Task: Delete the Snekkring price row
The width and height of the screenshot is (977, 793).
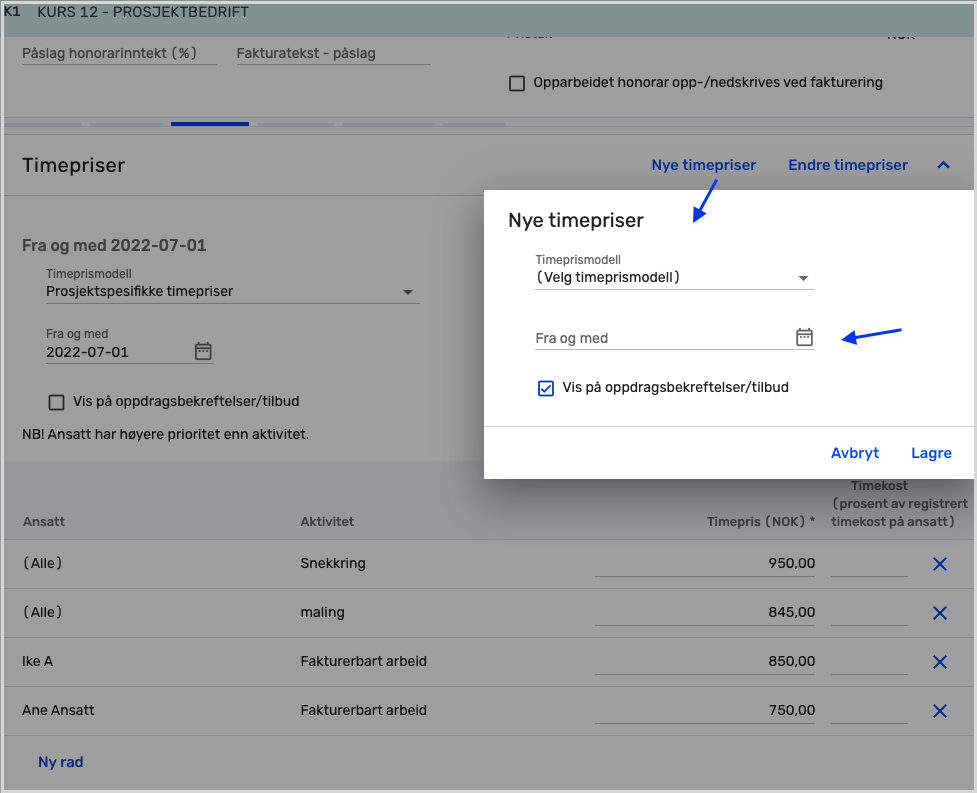Action: [x=940, y=564]
